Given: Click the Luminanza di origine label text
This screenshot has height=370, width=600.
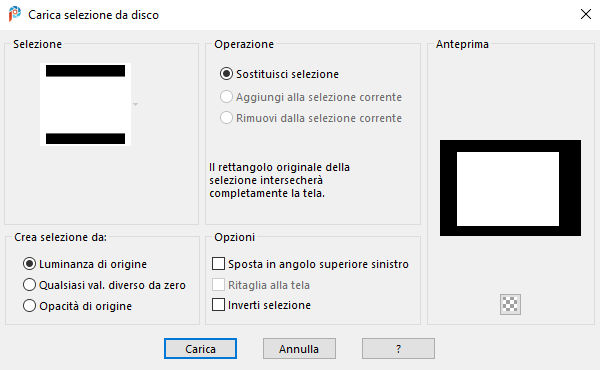Looking at the screenshot, I should tap(93, 264).
